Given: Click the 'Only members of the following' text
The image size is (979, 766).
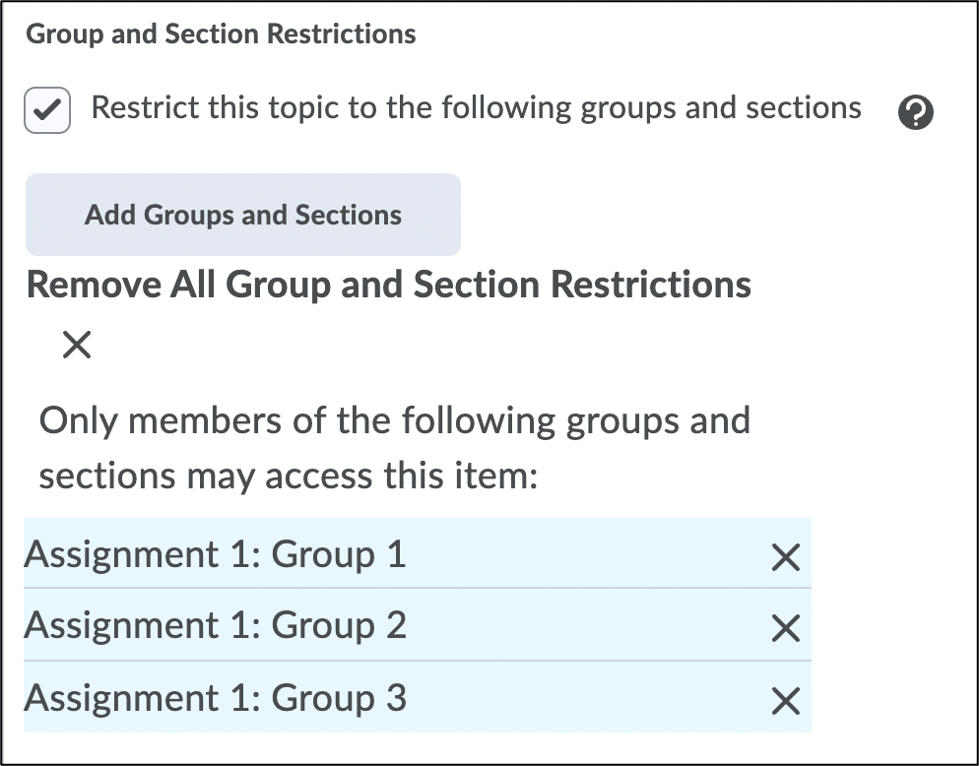Looking at the screenshot, I should (394, 420).
